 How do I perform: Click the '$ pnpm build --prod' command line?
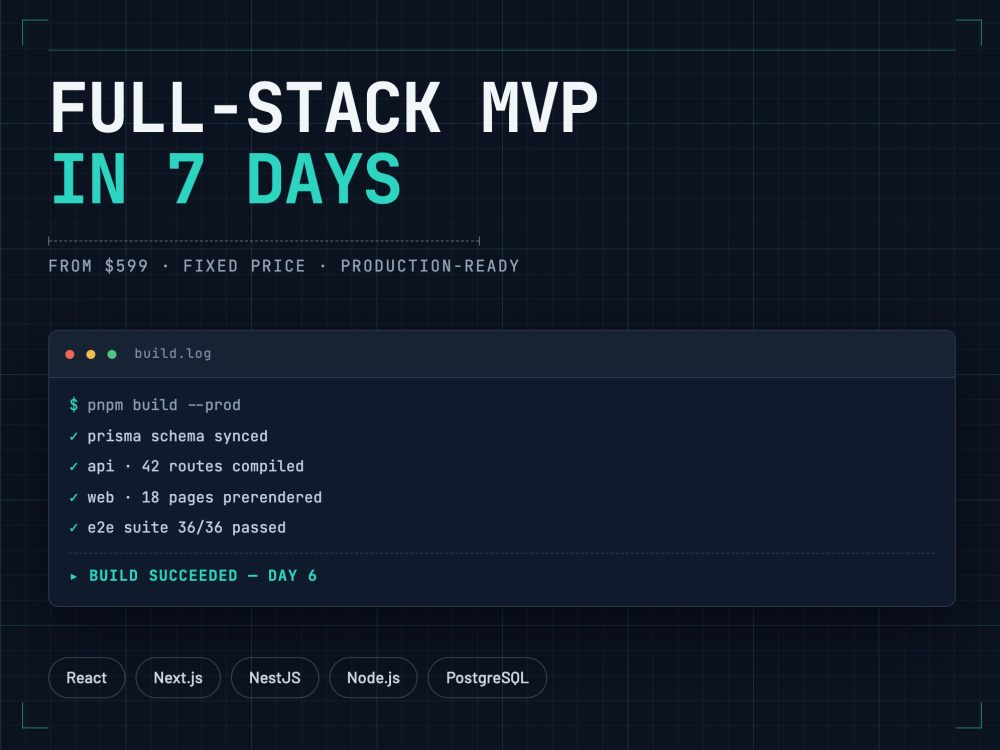pos(155,405)
